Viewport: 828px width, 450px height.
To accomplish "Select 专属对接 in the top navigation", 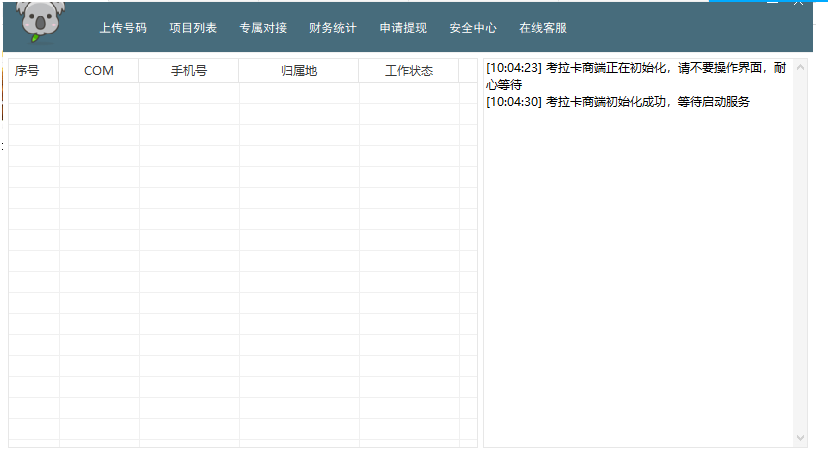I will tap(263, 28).
